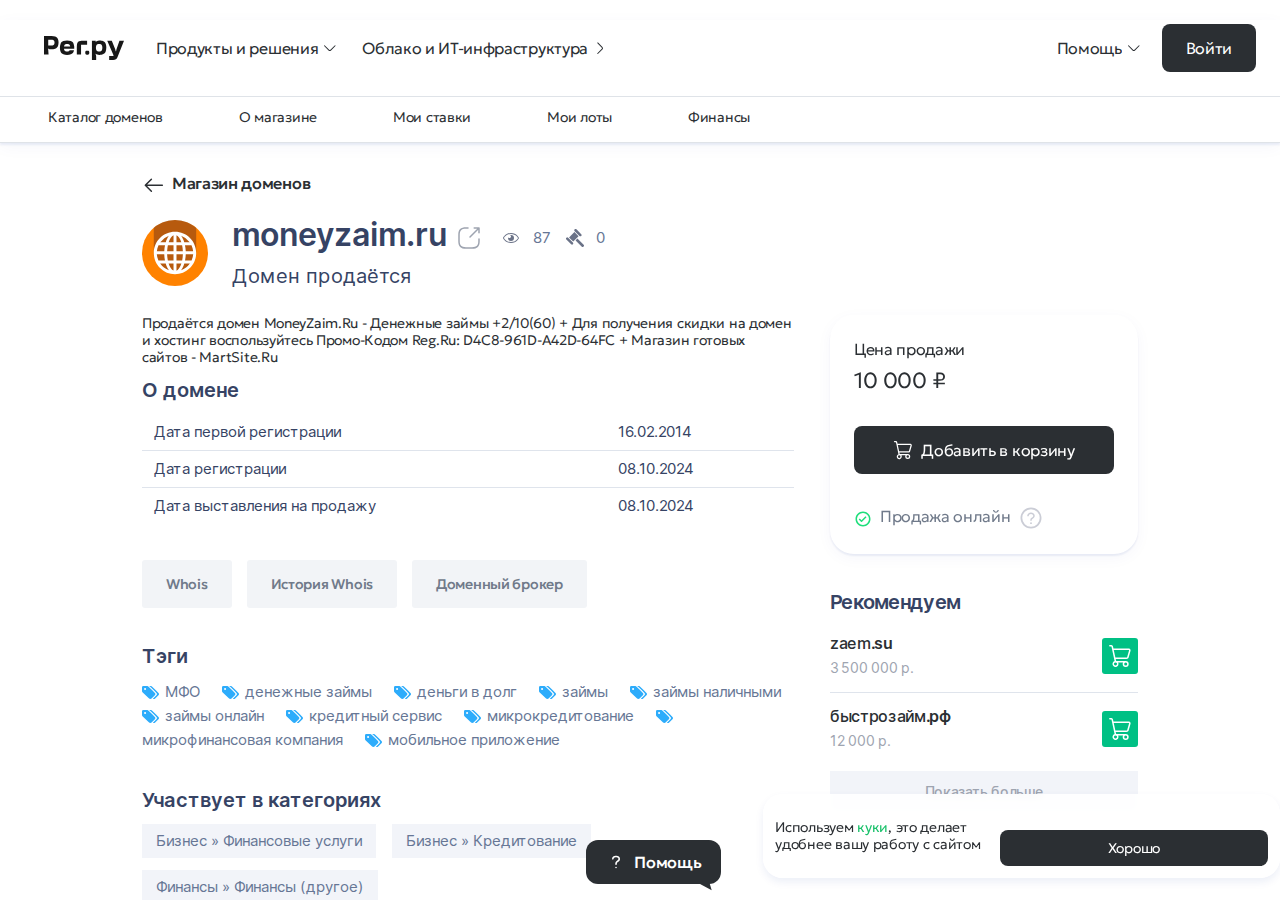The image size is (1280, 900).
Task: Select the кредитный сервис tag
Action: tap(375, 716)
